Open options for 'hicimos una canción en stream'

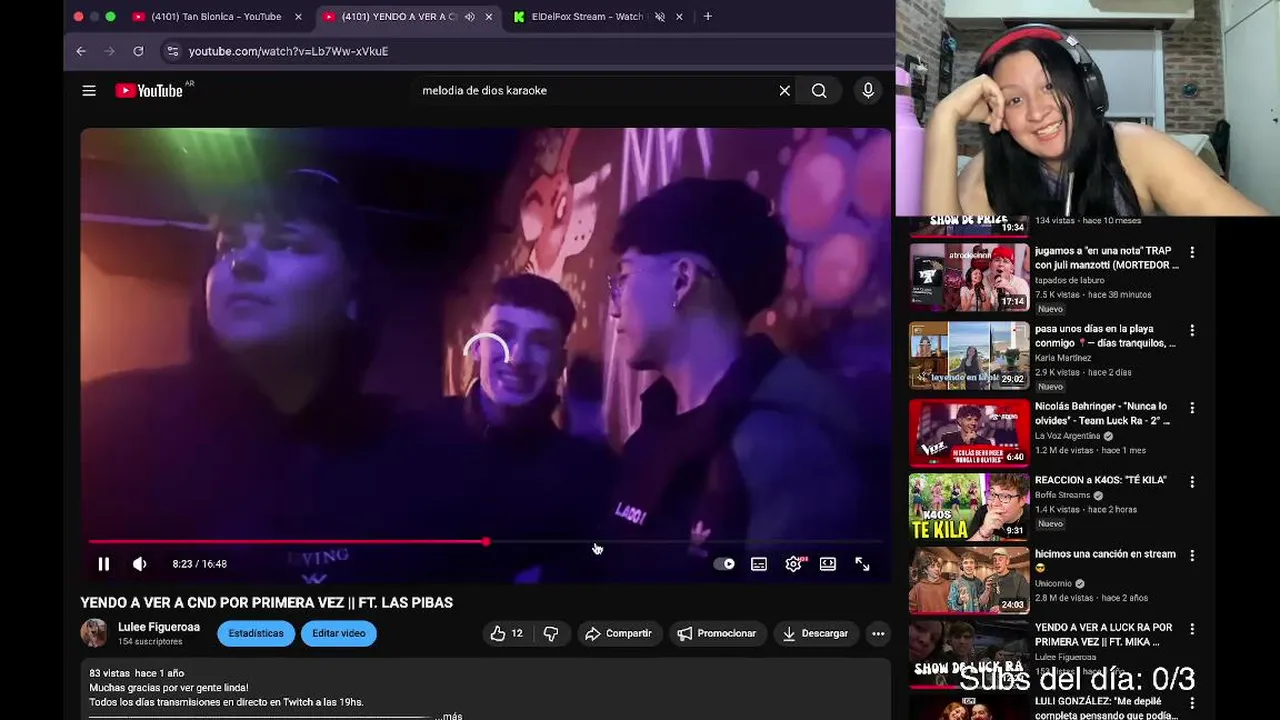(x=1192, y=555)
